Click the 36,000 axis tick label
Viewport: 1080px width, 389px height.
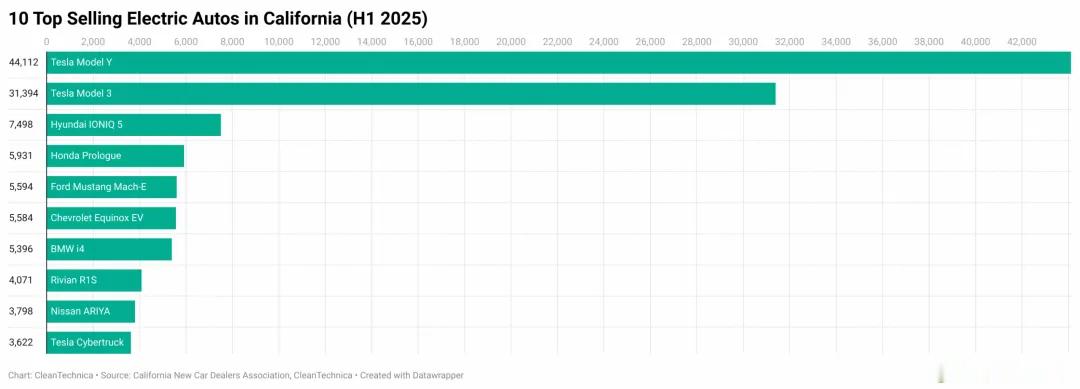click(x=882, y=41)
